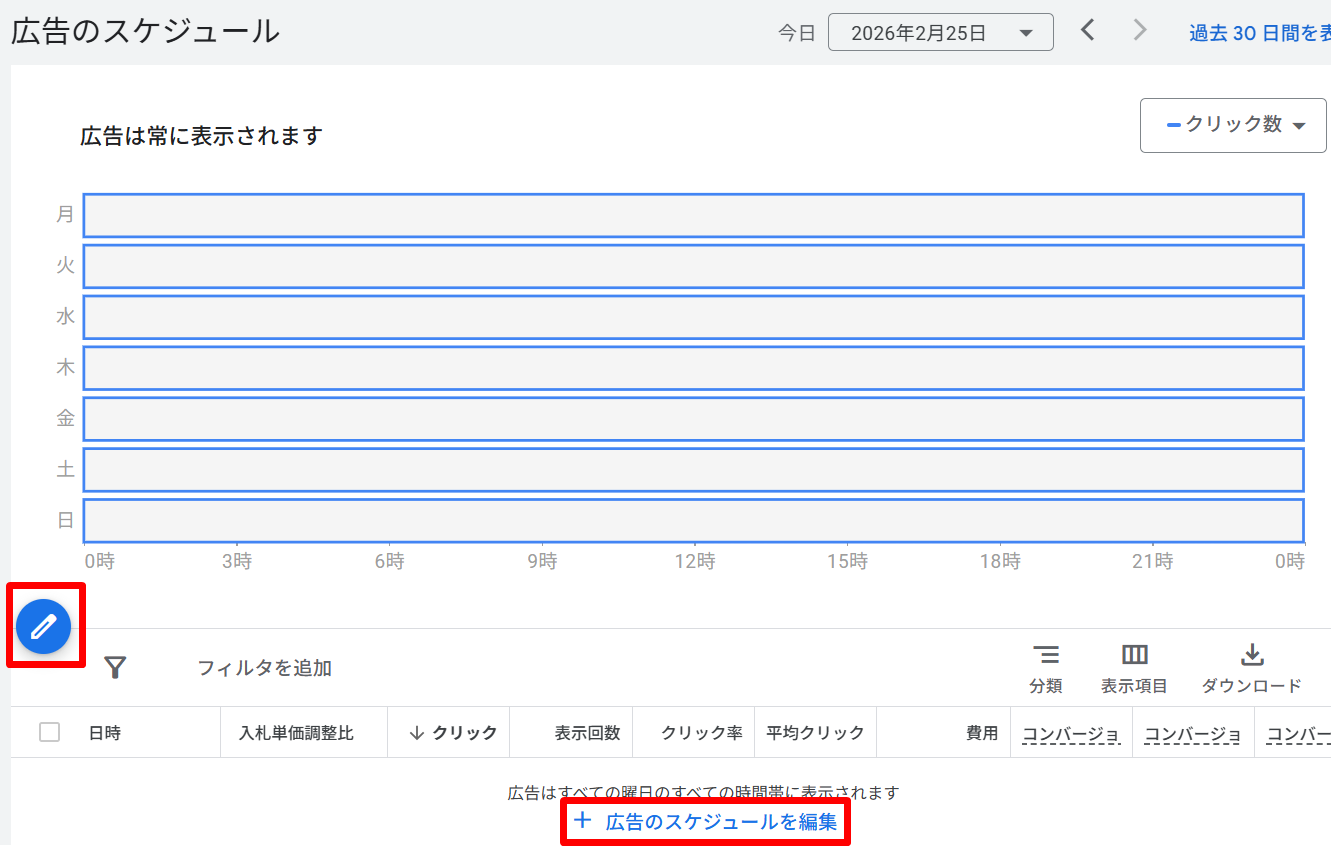The width and height of the screenshot is (1331, 846).
Task: Go to previous date with left arrow
Action: 1088,31
